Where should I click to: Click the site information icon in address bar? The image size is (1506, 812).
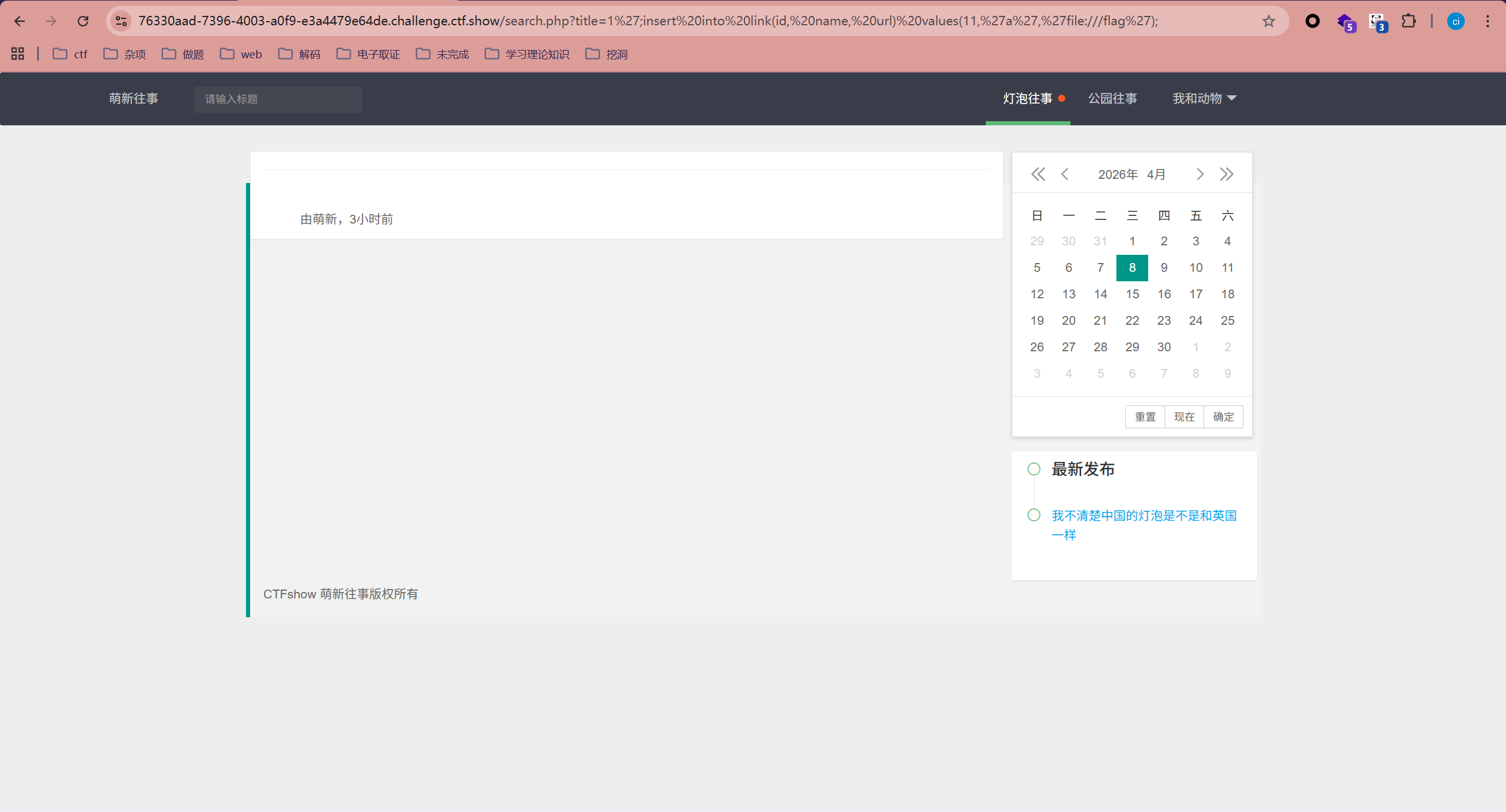click(x=121, y=21)
